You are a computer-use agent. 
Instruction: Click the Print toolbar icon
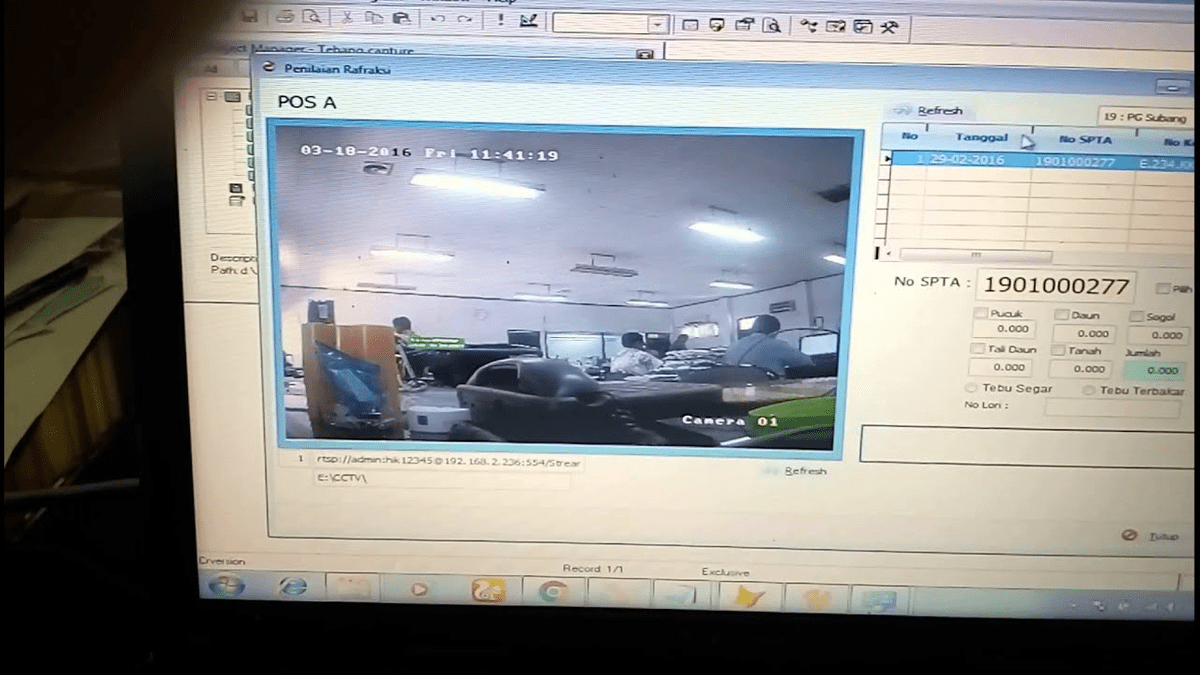(x=285, y=17)
